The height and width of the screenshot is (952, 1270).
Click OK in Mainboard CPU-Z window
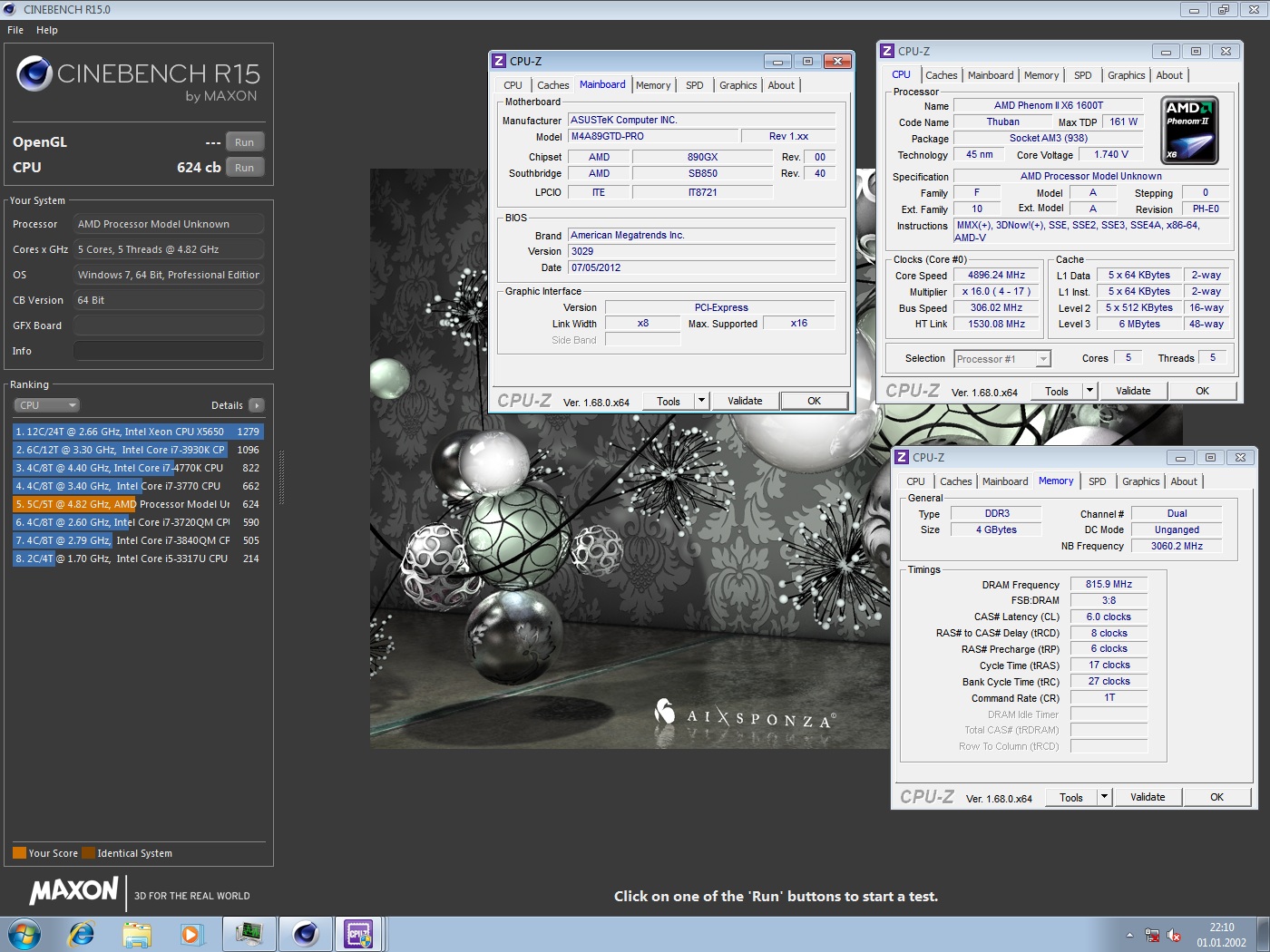point(815,401)
